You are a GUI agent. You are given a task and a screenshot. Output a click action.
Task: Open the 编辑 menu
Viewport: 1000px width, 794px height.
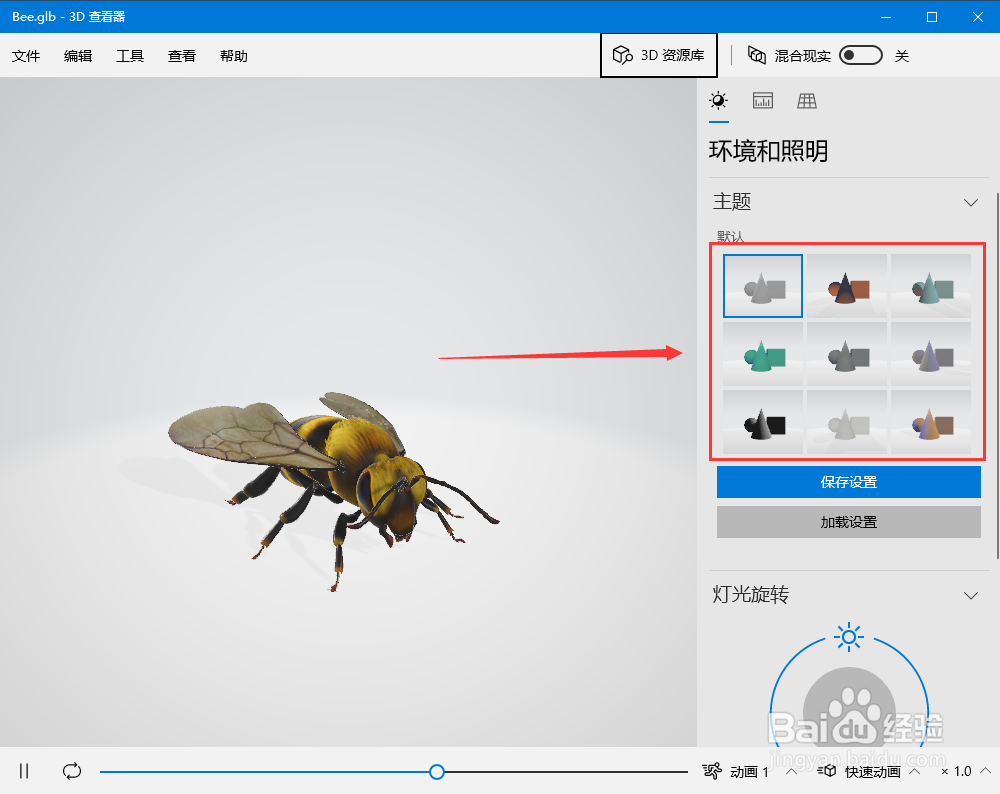tap(78, 56)
